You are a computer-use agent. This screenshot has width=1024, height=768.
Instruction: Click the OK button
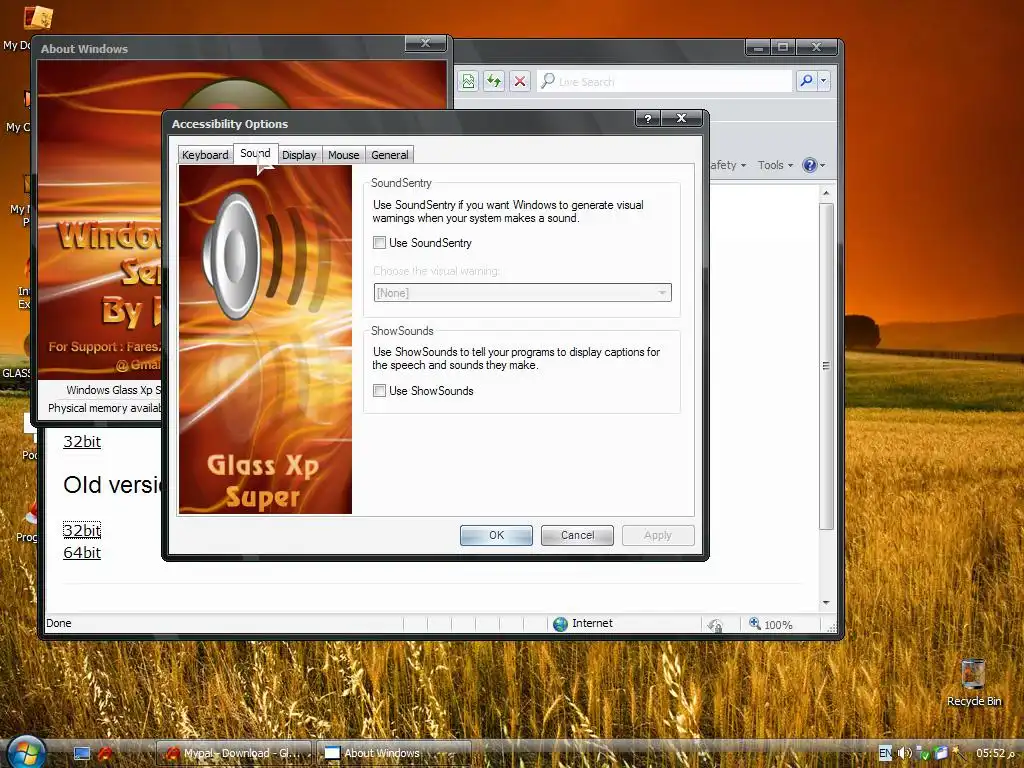click(496, 536)
